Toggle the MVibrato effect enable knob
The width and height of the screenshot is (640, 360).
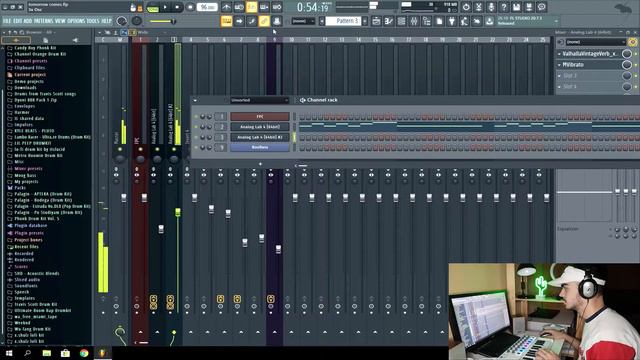point(627,65)
